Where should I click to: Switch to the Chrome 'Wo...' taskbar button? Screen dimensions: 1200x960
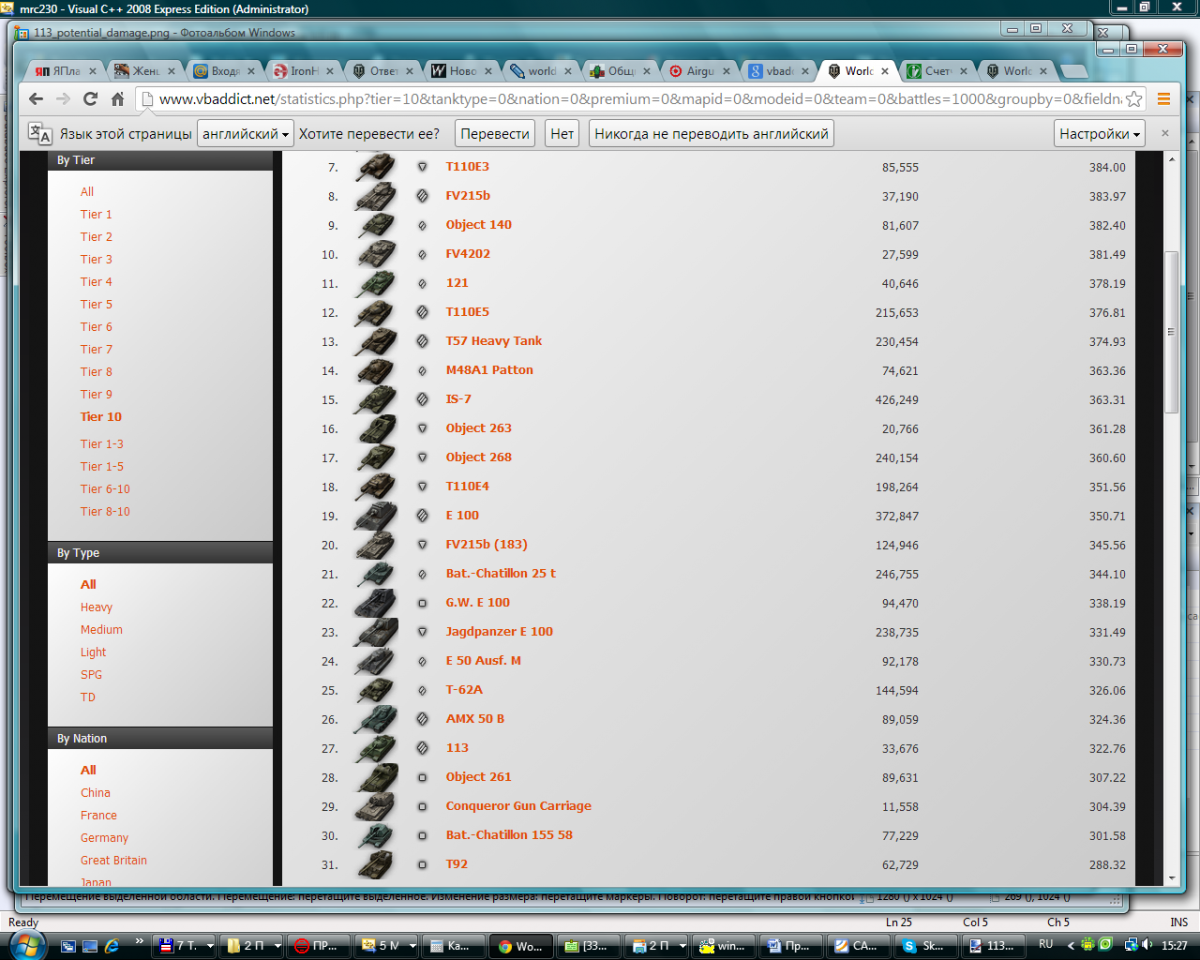click(519, 945)
